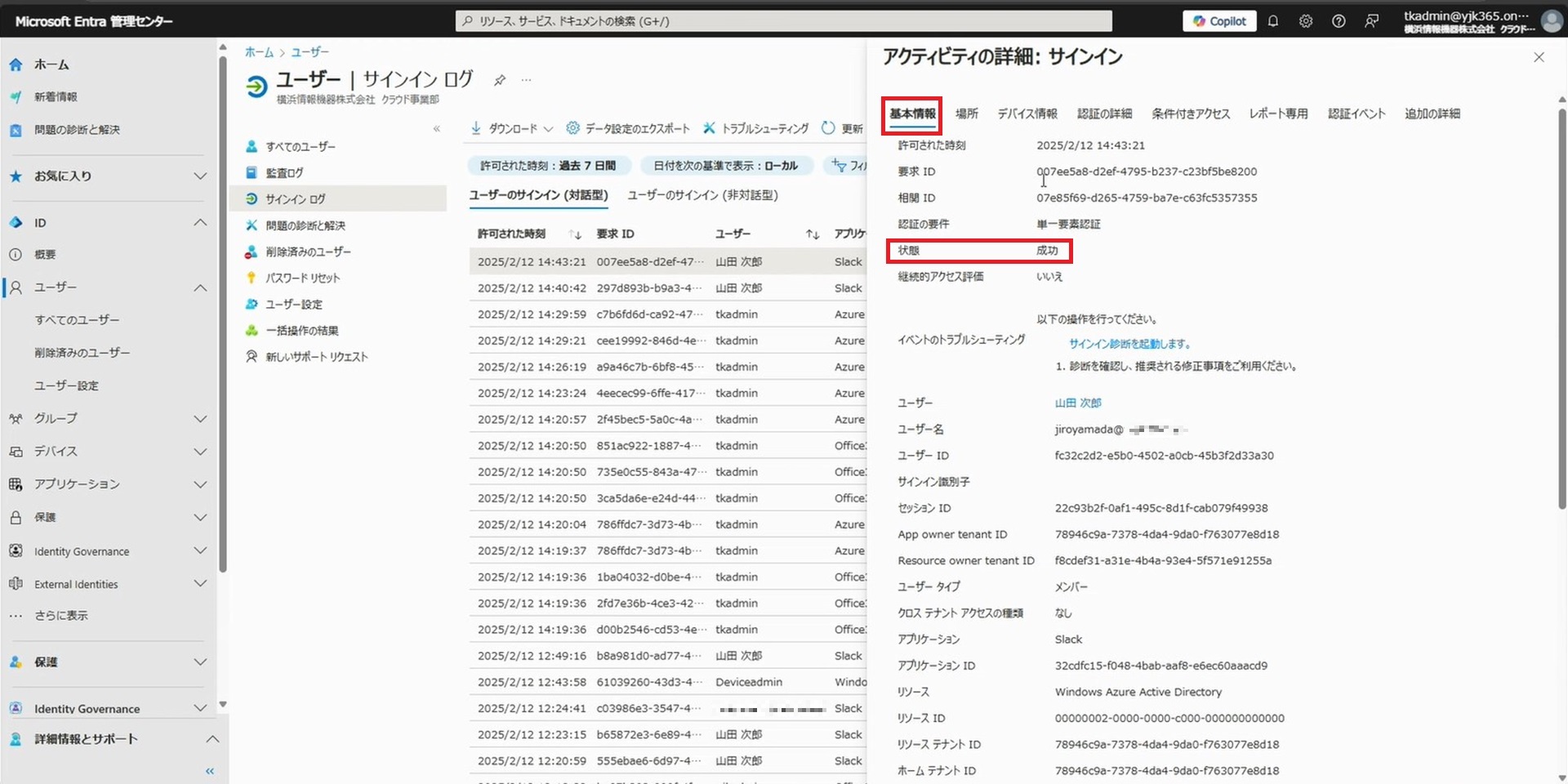
Task: Switch to 追加の詳細 tab
Action: (x=1432, y=114)
